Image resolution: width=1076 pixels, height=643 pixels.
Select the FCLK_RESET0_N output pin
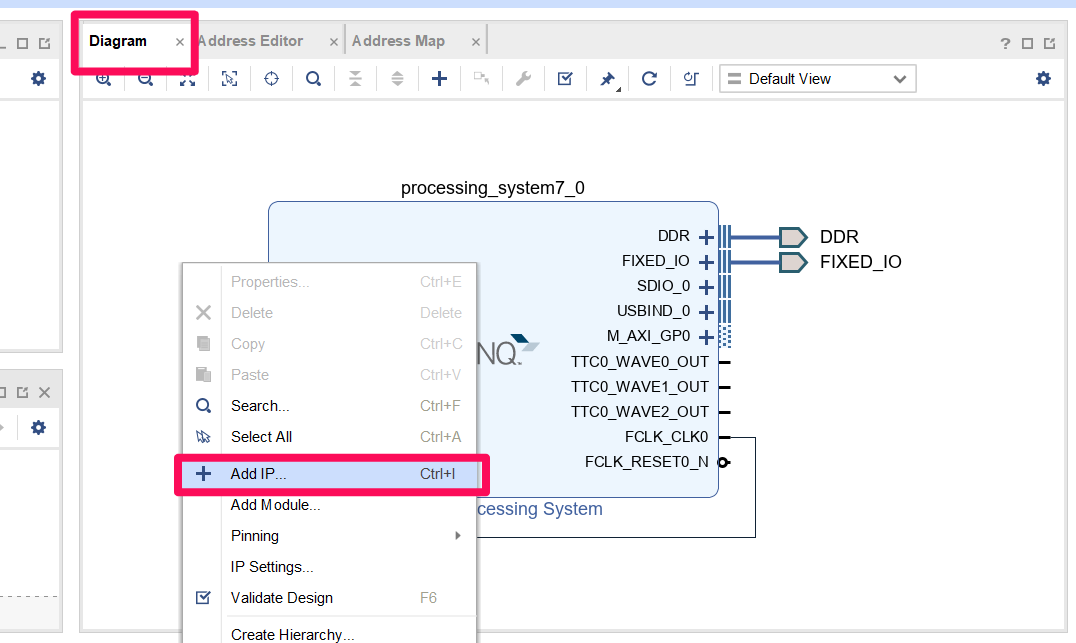pyautogui.click(x=723, y=463)
